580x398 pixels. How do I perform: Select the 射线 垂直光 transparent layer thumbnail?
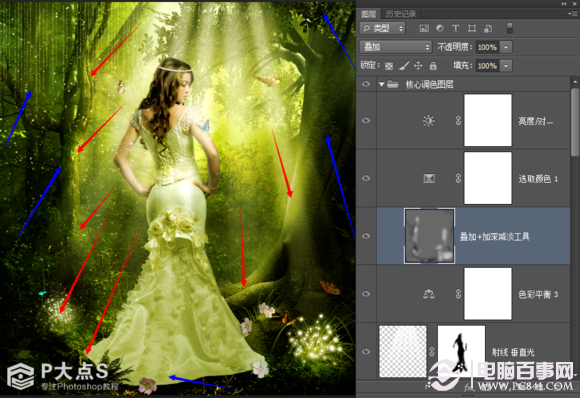tap(403, 351)
